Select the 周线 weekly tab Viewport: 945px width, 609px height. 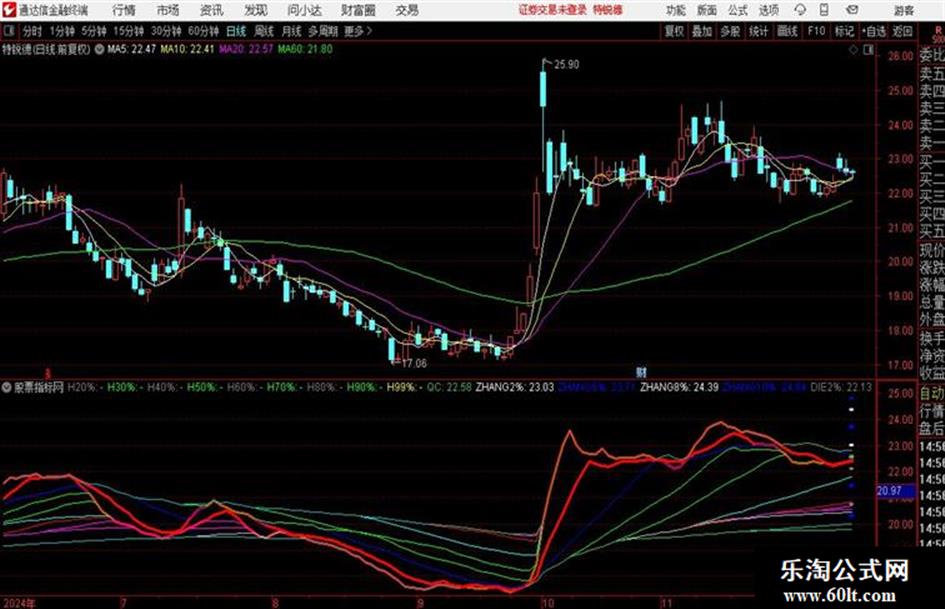[x=263, y=31]
